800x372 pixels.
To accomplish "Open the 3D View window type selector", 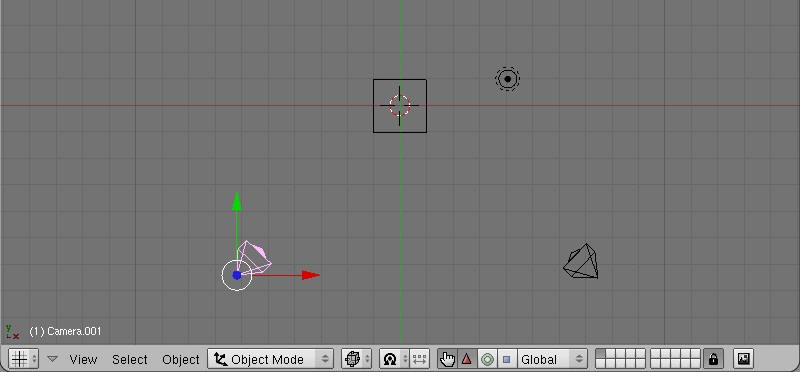I will coord(23,359).
